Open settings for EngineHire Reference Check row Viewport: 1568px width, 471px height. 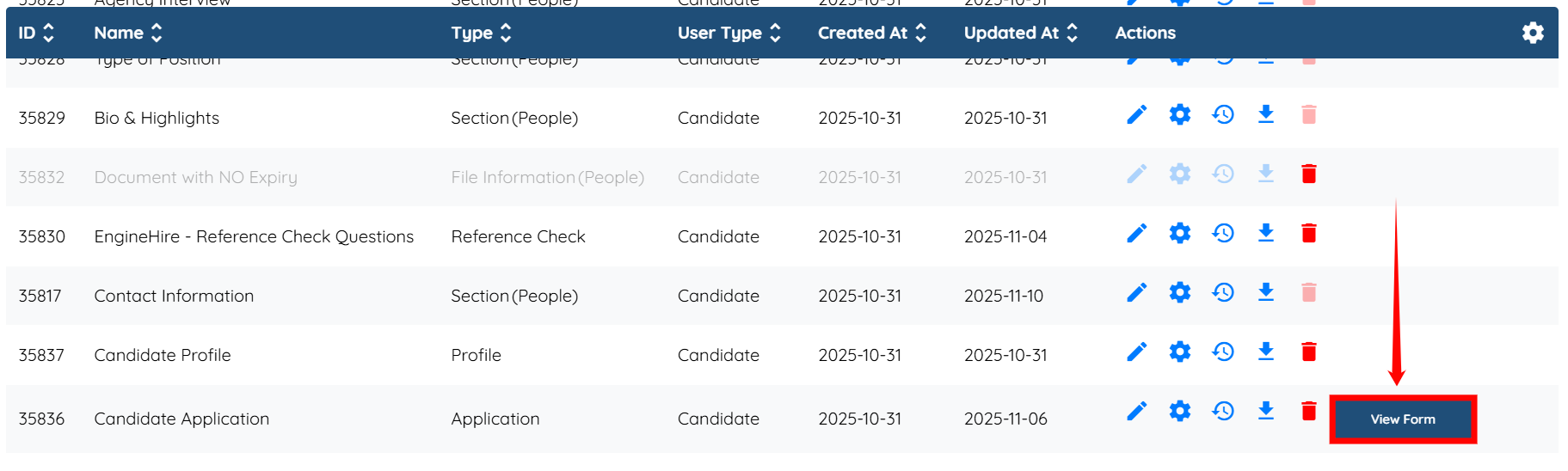click(1179, 233)
